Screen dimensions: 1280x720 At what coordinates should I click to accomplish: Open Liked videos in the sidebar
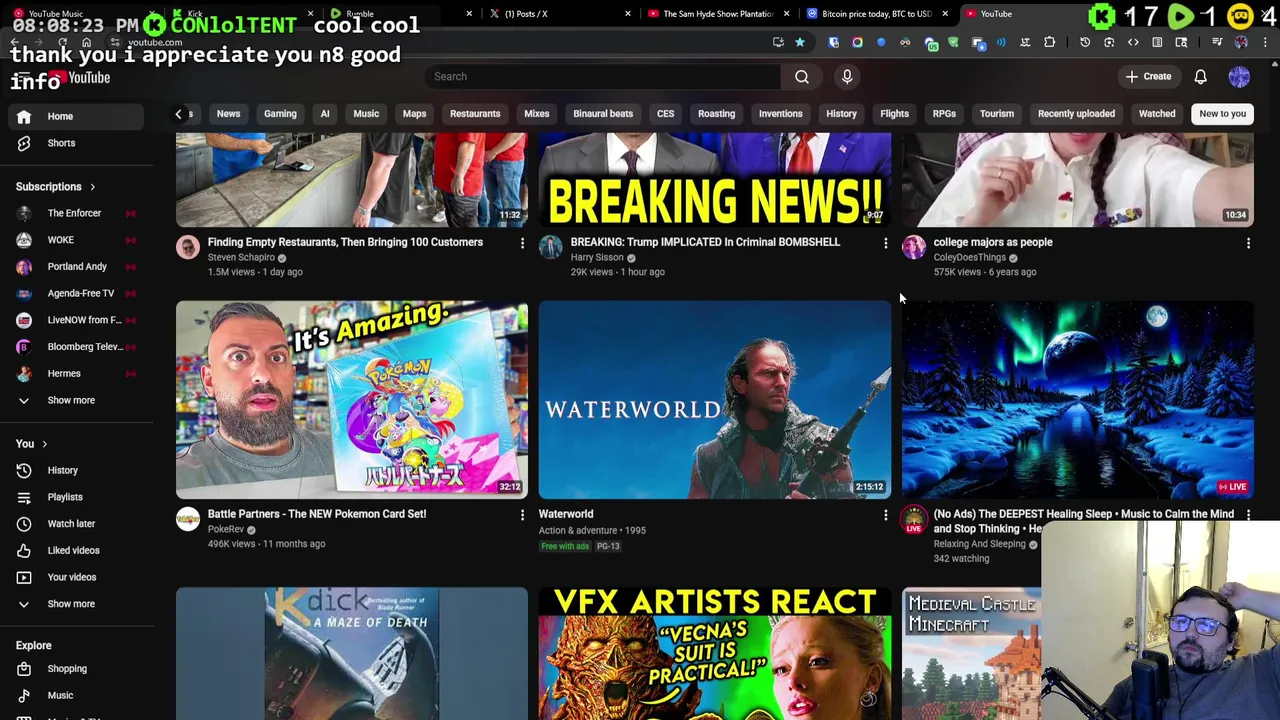77,550
